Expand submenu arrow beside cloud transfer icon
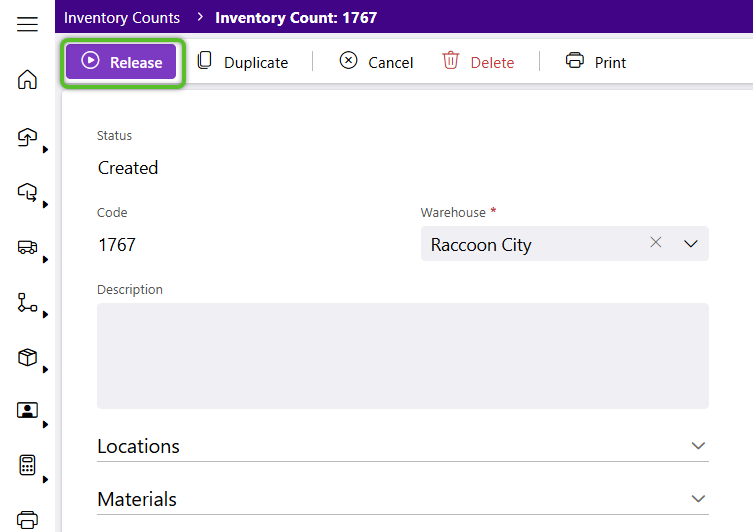Image resolution: width=753 pixels, height=532 pixels. click(45, 205)
